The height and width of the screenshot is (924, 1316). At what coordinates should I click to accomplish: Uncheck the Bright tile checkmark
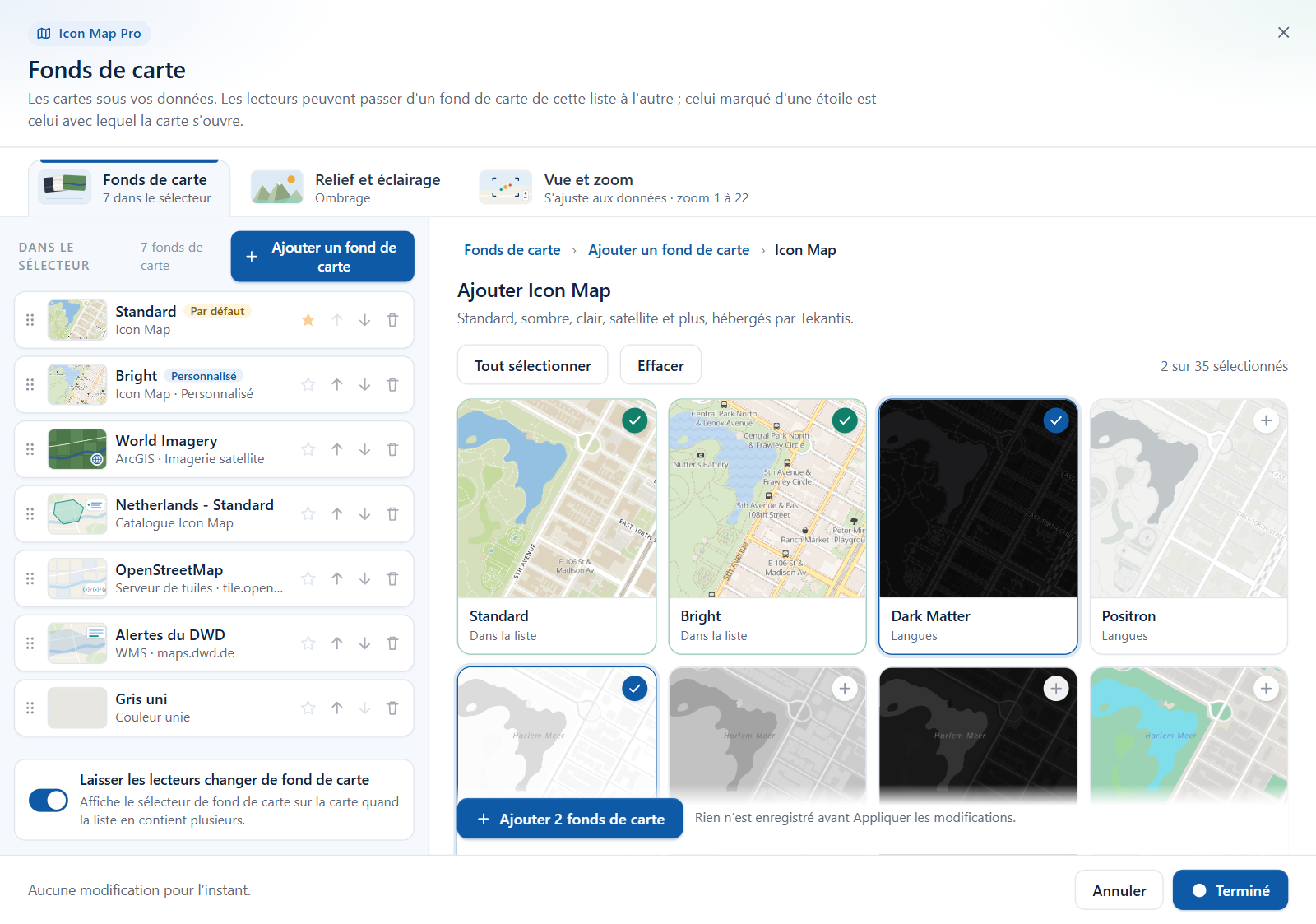tap(845, 420)
